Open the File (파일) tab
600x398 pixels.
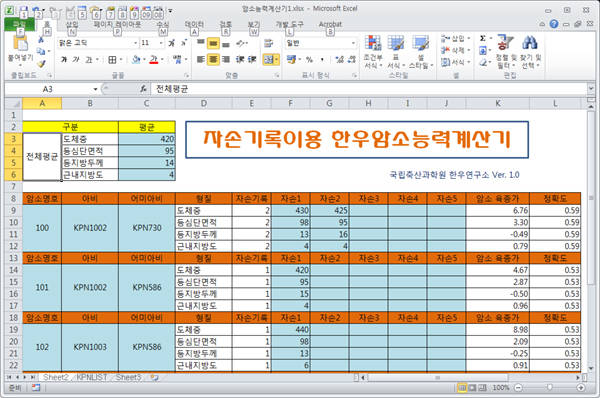[x=20, y=24]
